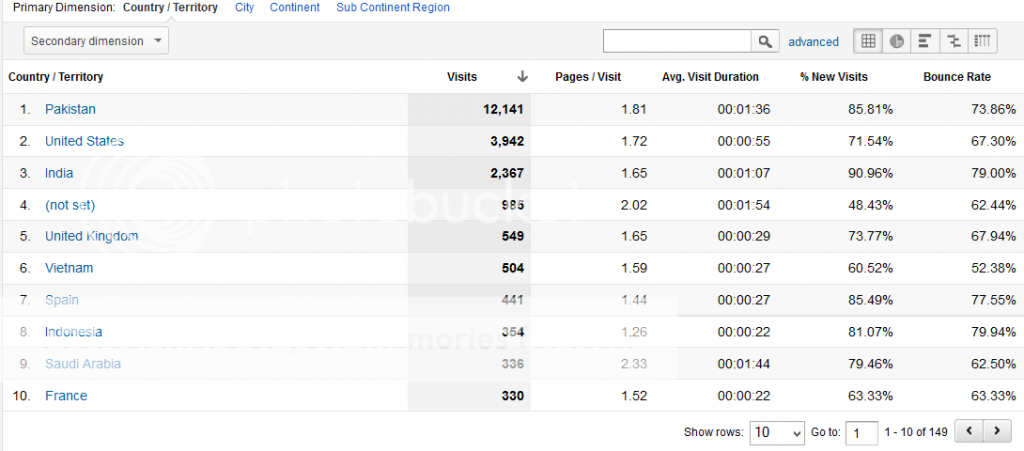Open the India country link
Image resolution: width=1024 pixels, height=451 pixels.
(x=59, y=173)
